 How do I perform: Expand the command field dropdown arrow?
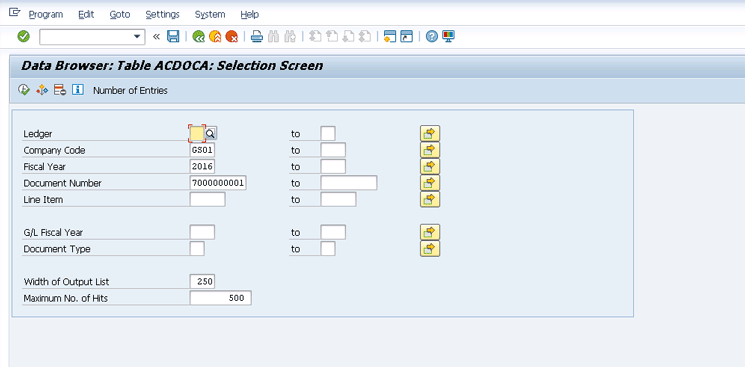pyautogui.click(x=138, y=37)
